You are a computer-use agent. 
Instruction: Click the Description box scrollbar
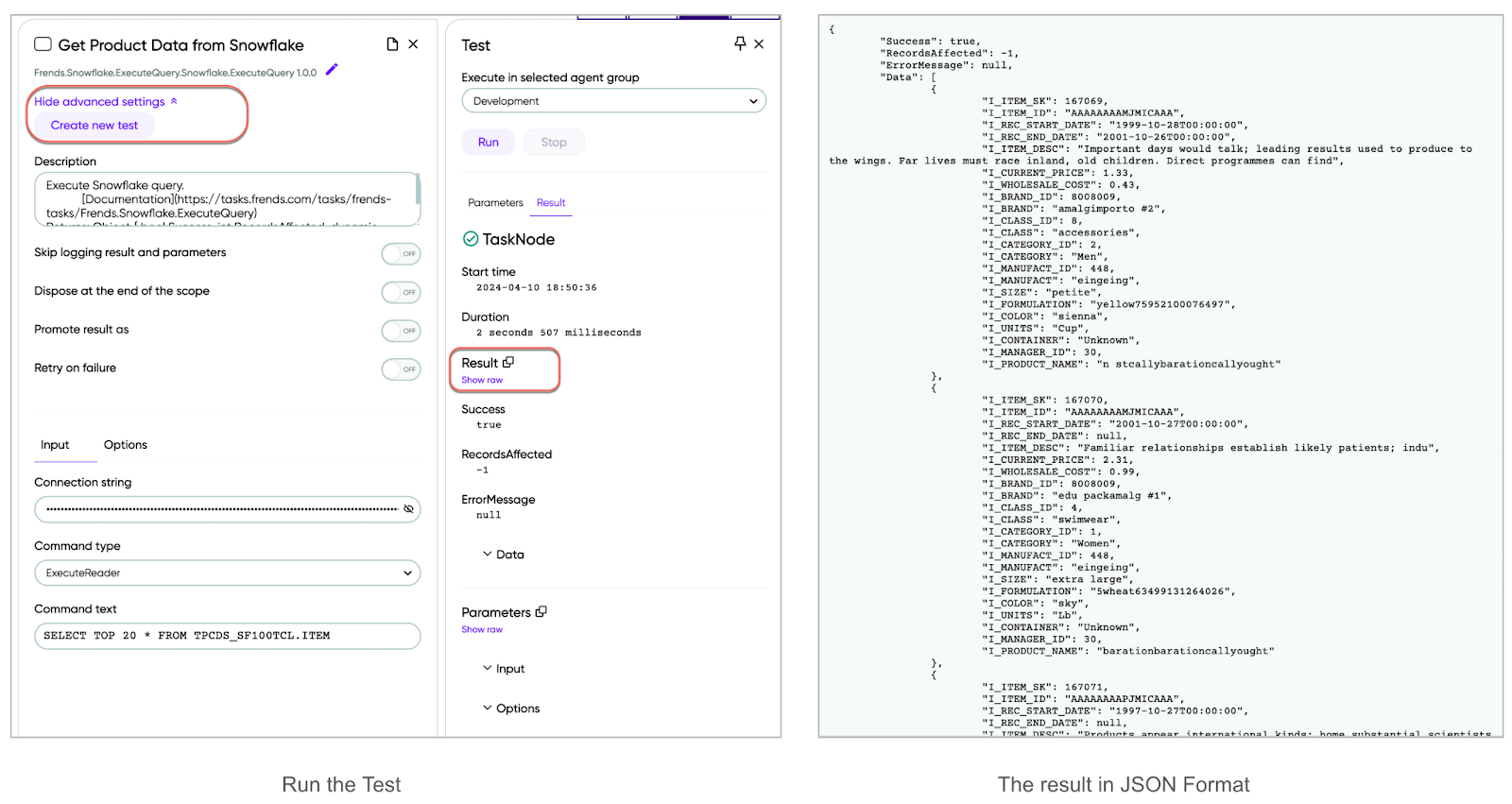pyautogui.click(x=418, y=187)
